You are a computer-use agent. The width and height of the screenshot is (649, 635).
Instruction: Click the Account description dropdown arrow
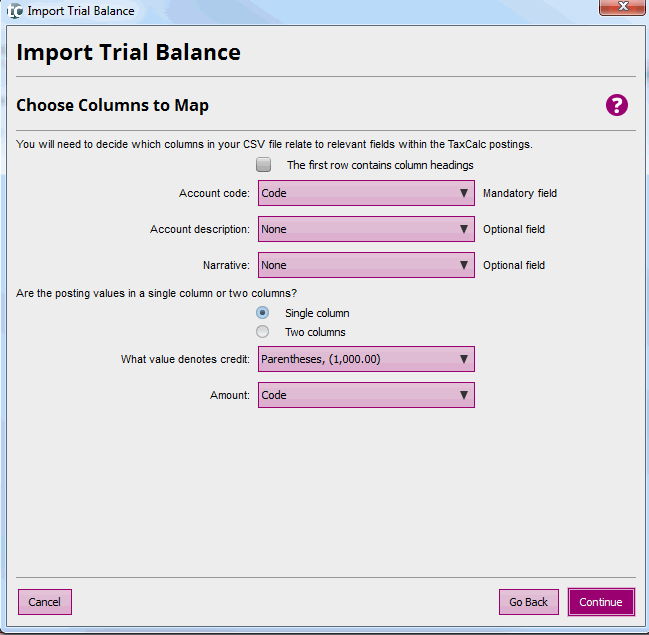point(464,230)
